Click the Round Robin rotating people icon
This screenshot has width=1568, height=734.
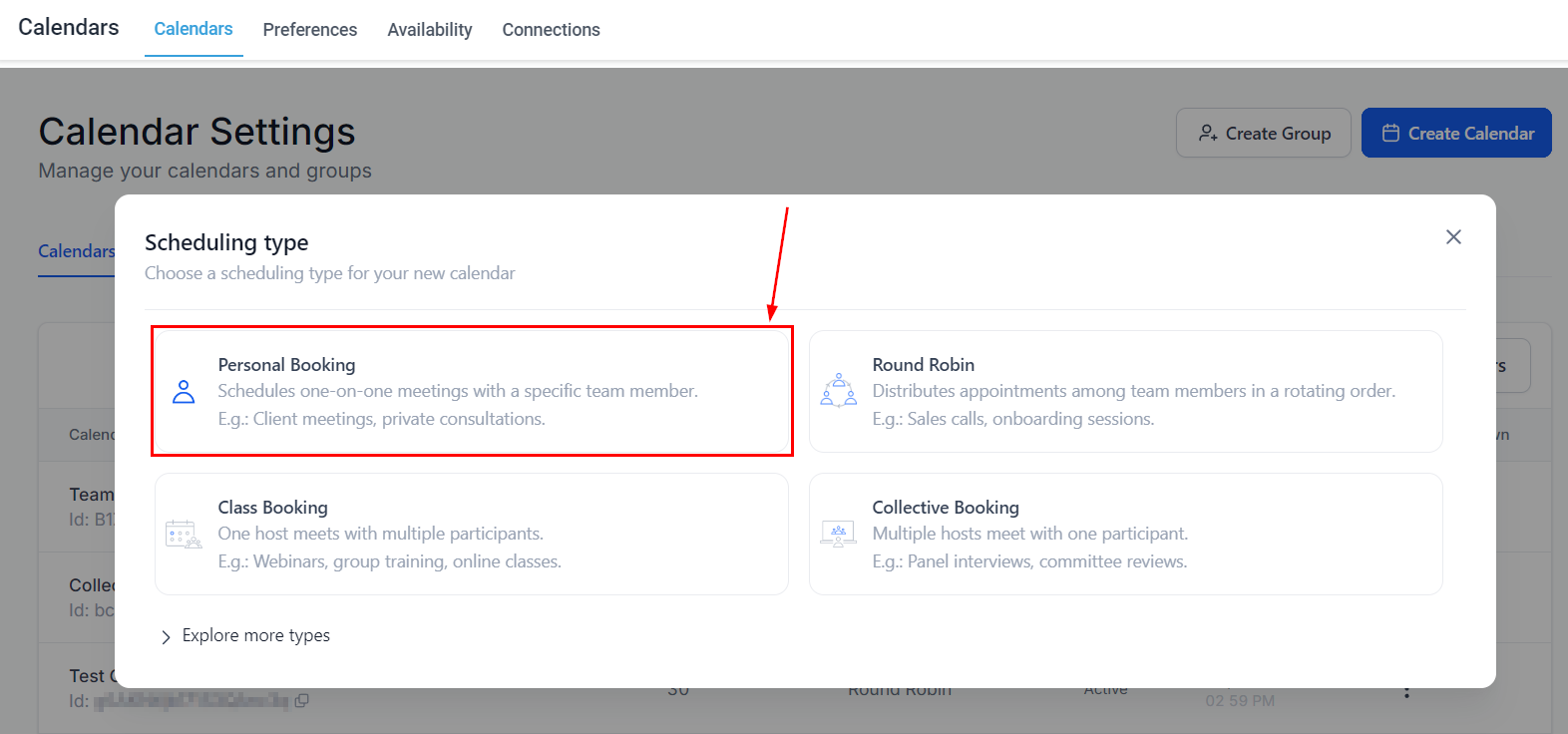[x=838, y=391]
